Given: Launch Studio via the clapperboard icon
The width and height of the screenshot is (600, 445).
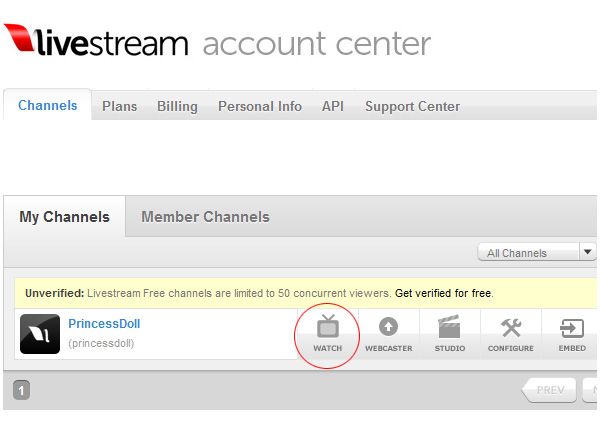Looking at the screenshot, I should click(449, 326).
